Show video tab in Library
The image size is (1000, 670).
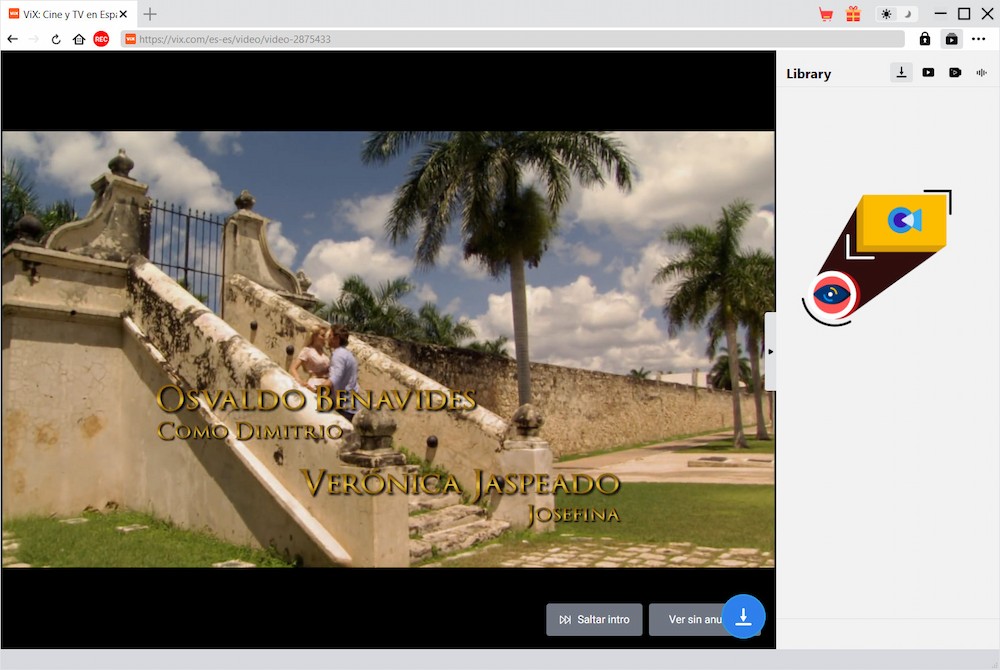928,73
